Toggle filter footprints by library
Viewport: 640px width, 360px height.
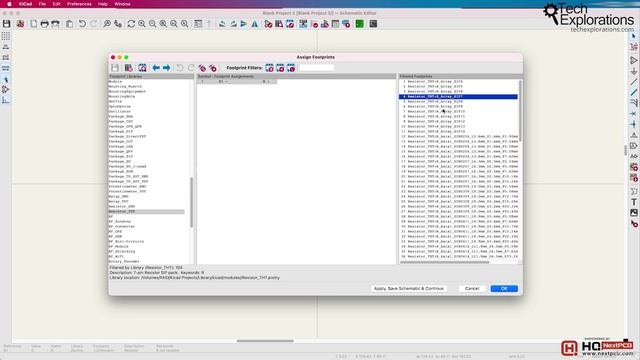click(x=291, y=68)
